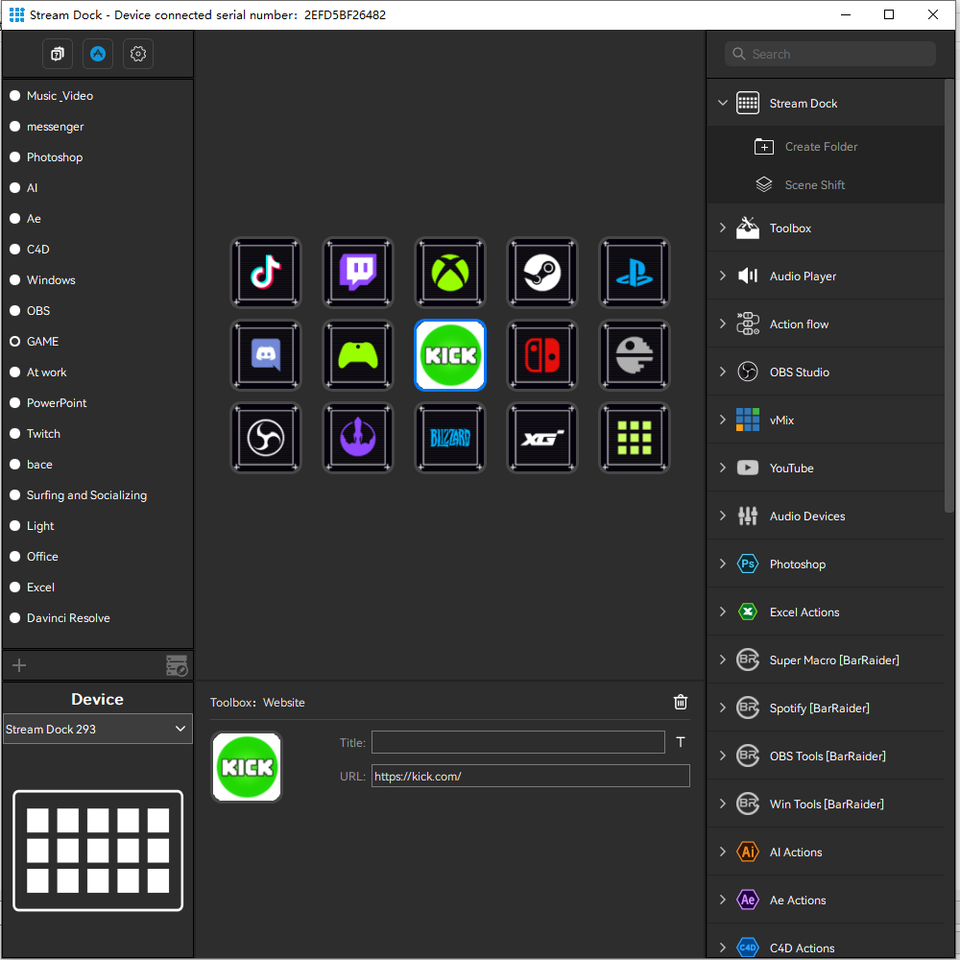Select the Twitch profile radio button
Image resolution: width=960 pixels, height=960 pixels.
(x=15, y=433)
